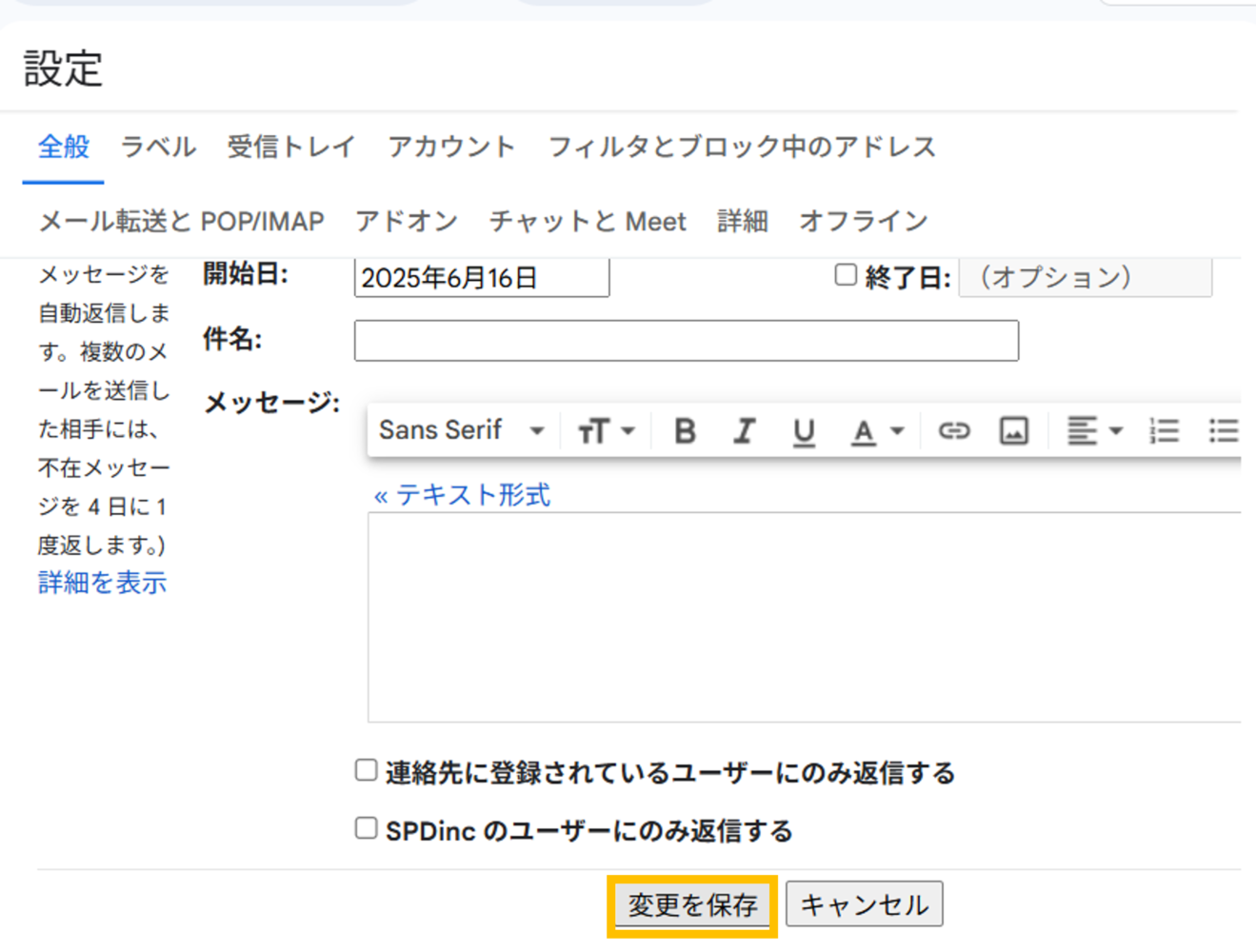Check SPDinc のユーザーにのみ返信する
Viewport: 1256px width, 952px height.
pyautogui.click(x=367, y=827)
